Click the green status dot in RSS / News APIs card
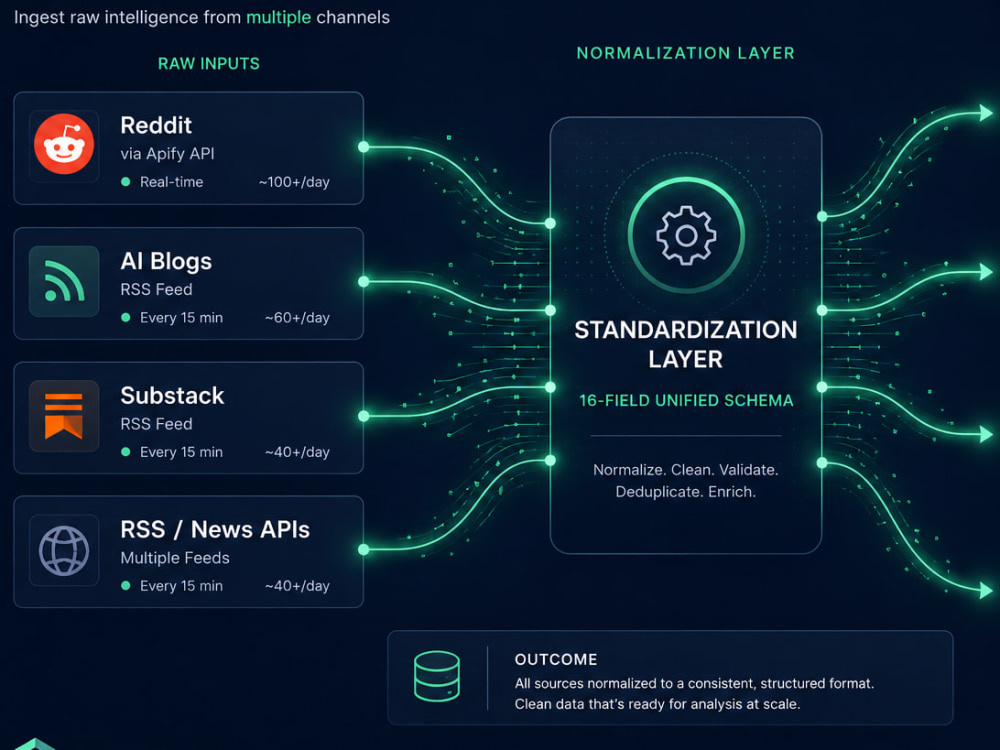The height and width of the screenshot is (750, 1000). pyautogui.click(x=126, y=585)
